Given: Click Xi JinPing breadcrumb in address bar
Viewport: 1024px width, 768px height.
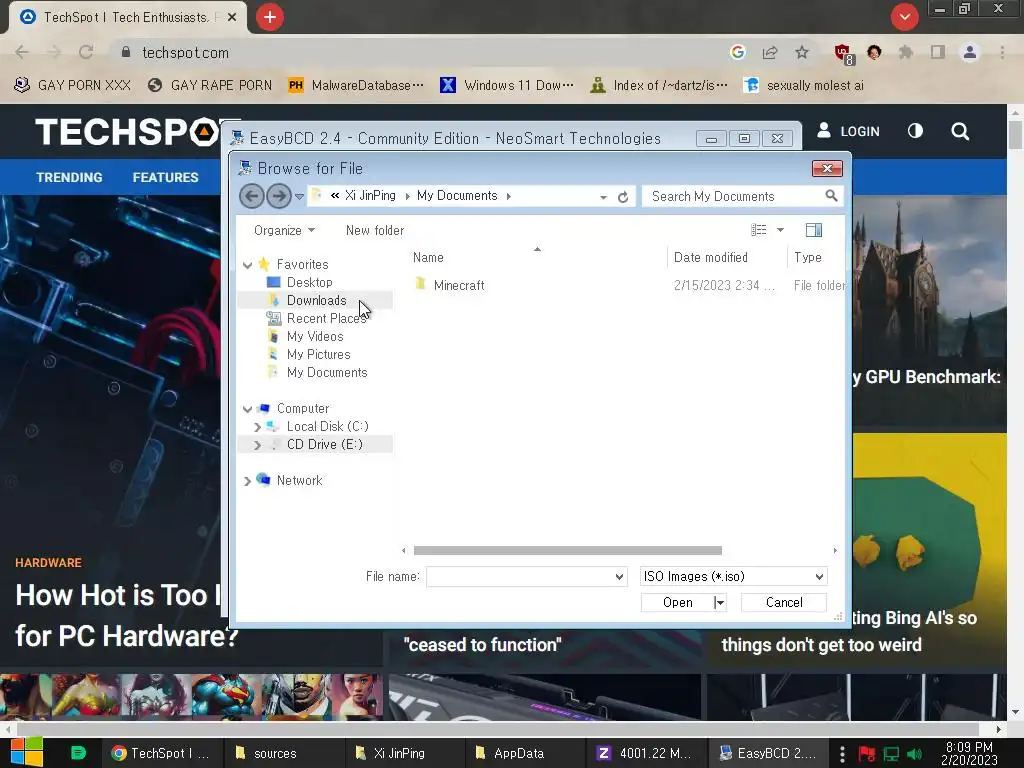Looking at the screenshot, I should click(370, 196).
